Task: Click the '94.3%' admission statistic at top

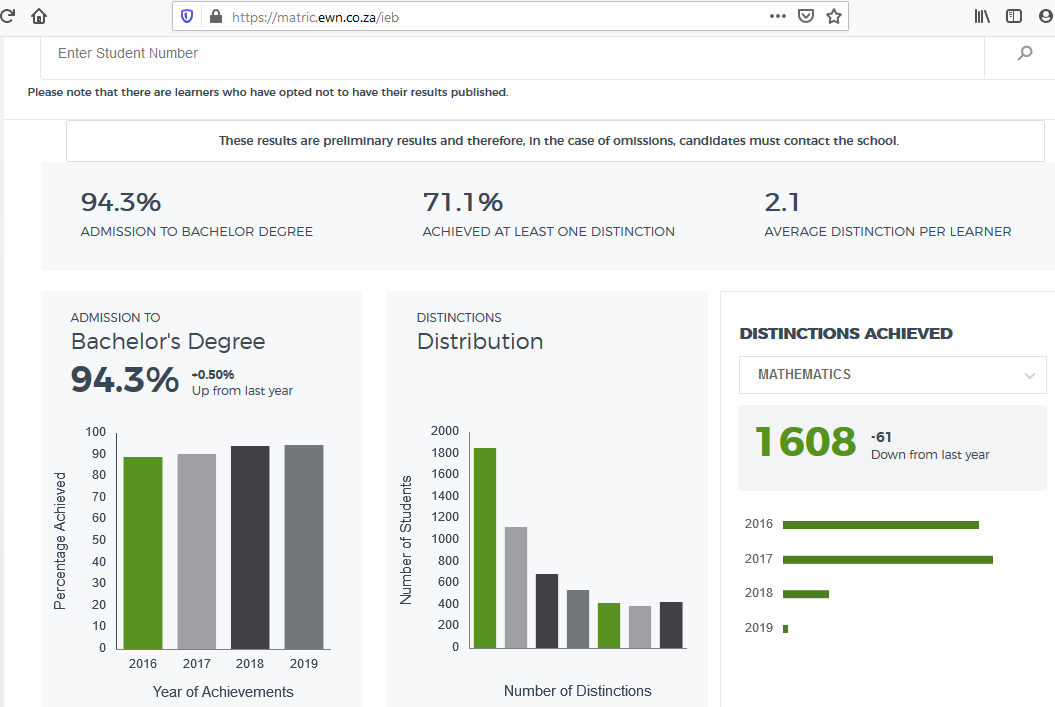Action: click(x=121, y=202)
